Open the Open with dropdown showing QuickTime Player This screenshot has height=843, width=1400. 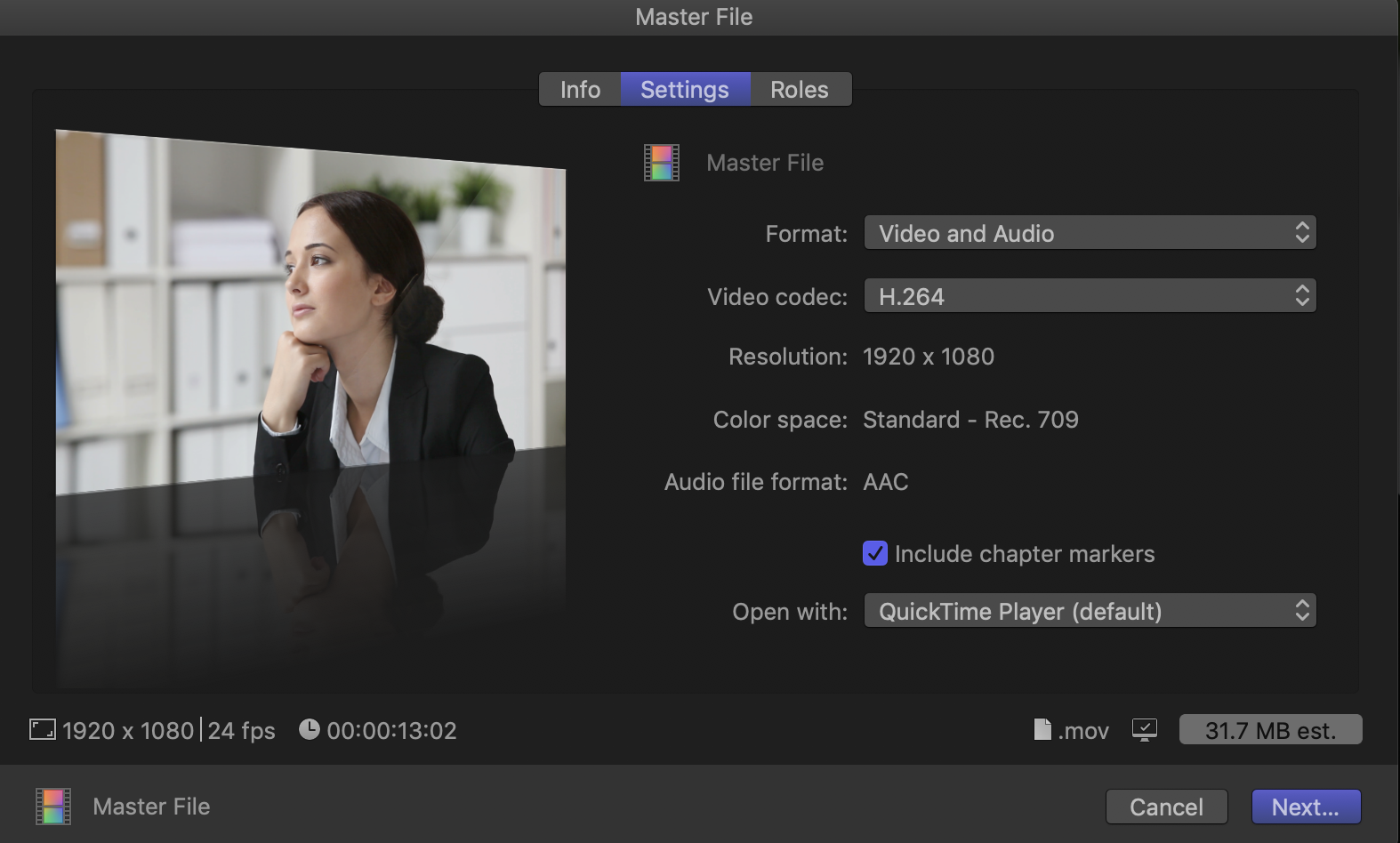(1090, 611)
